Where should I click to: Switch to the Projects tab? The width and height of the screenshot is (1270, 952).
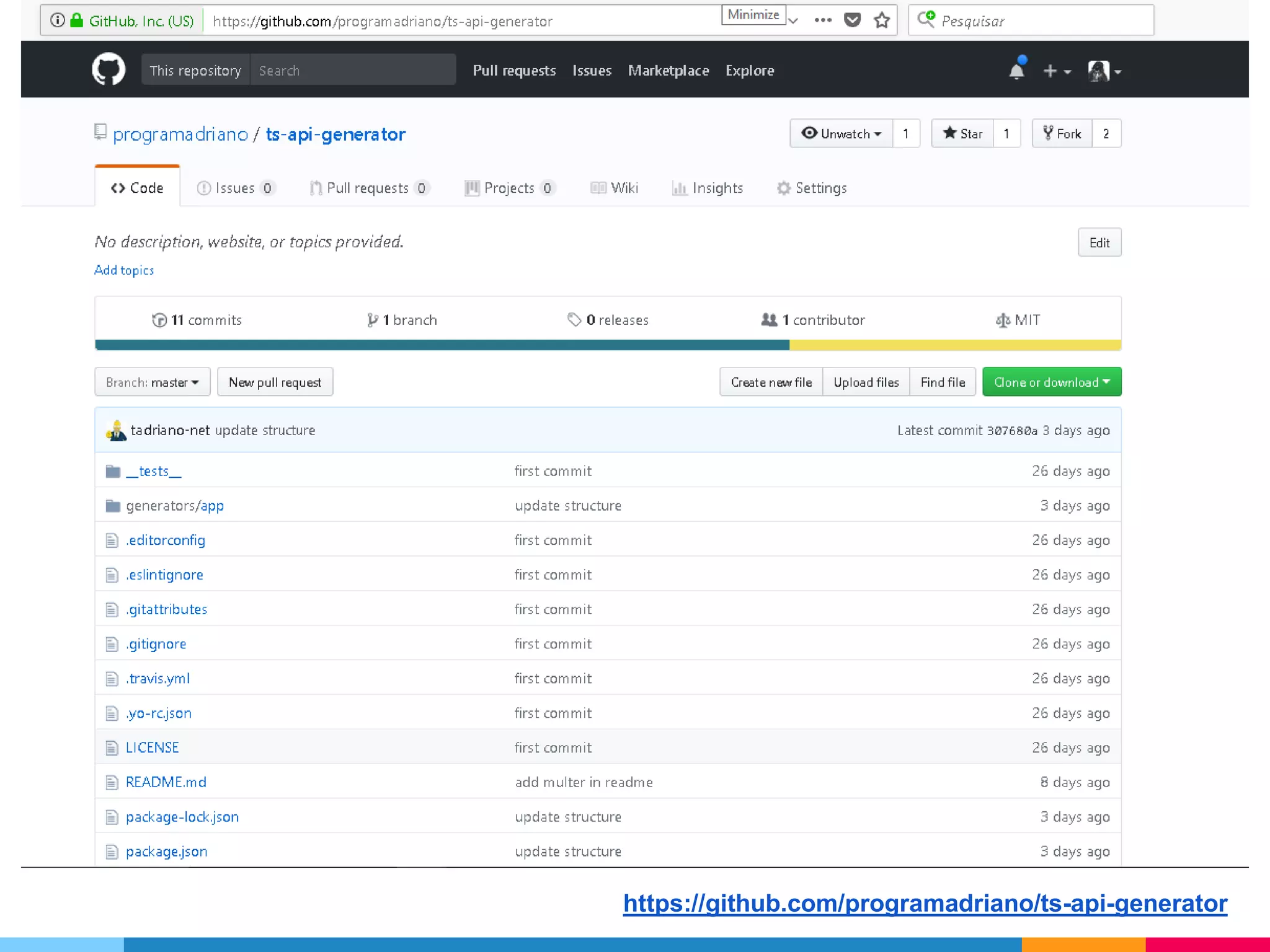tap(510, 187)
